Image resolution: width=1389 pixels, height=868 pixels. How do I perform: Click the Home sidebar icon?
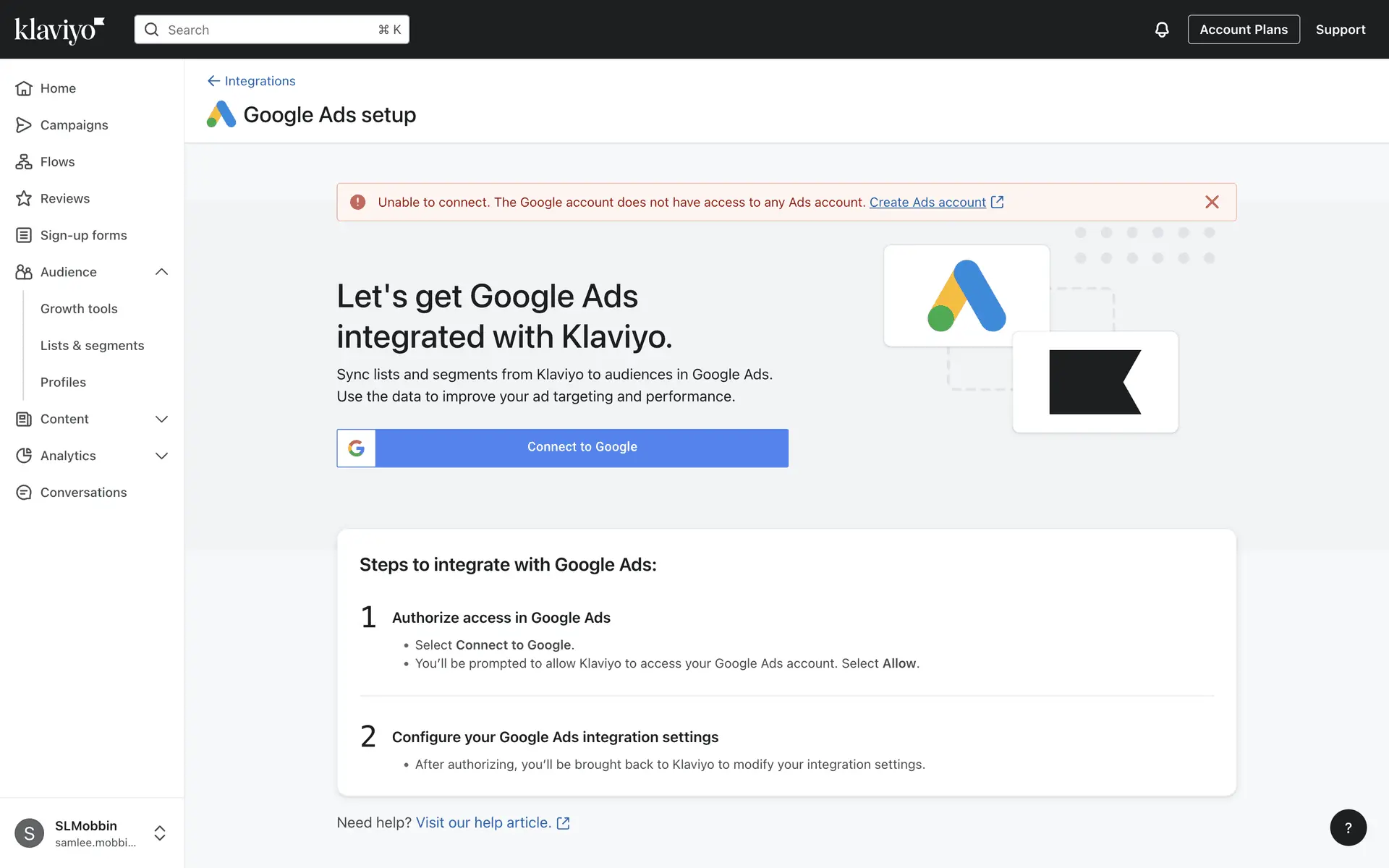point(24,88)
